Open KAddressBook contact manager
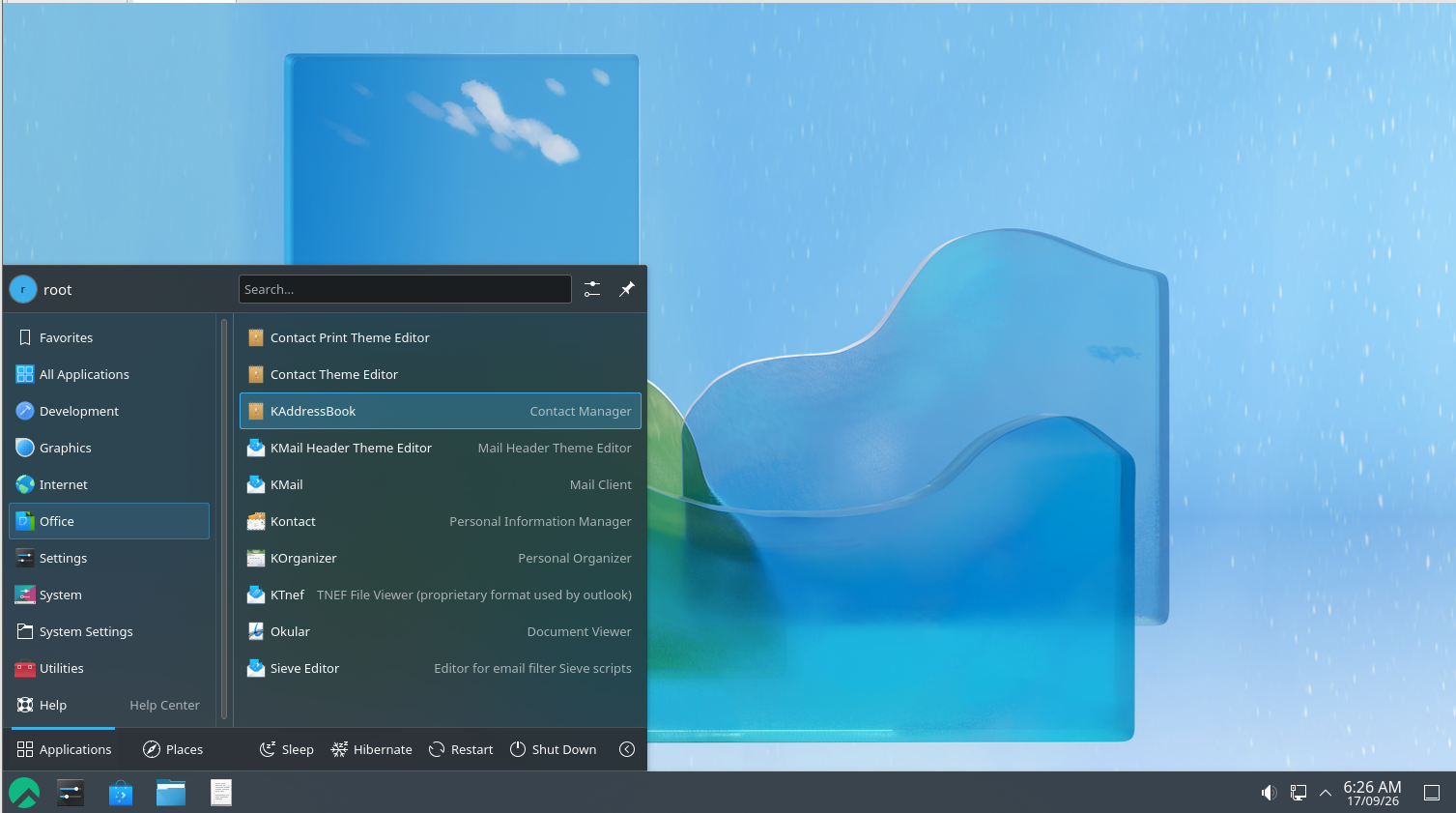This screenshot has height=813, width=1456. click(440, 411)
